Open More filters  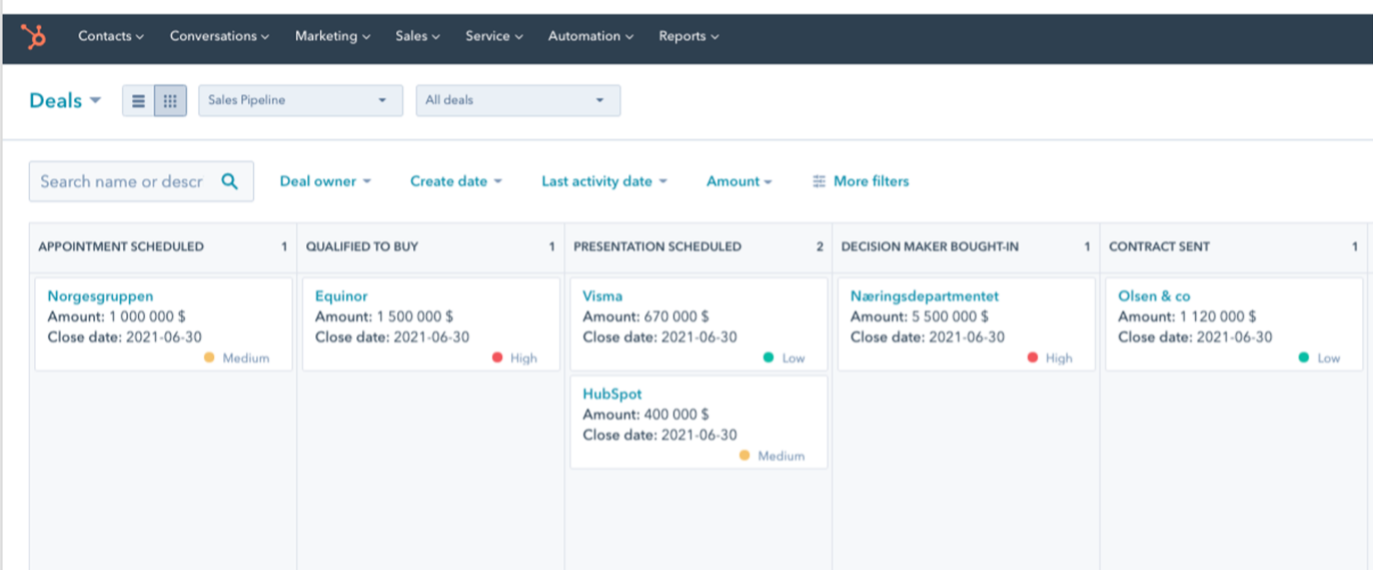tap(861, 181)
